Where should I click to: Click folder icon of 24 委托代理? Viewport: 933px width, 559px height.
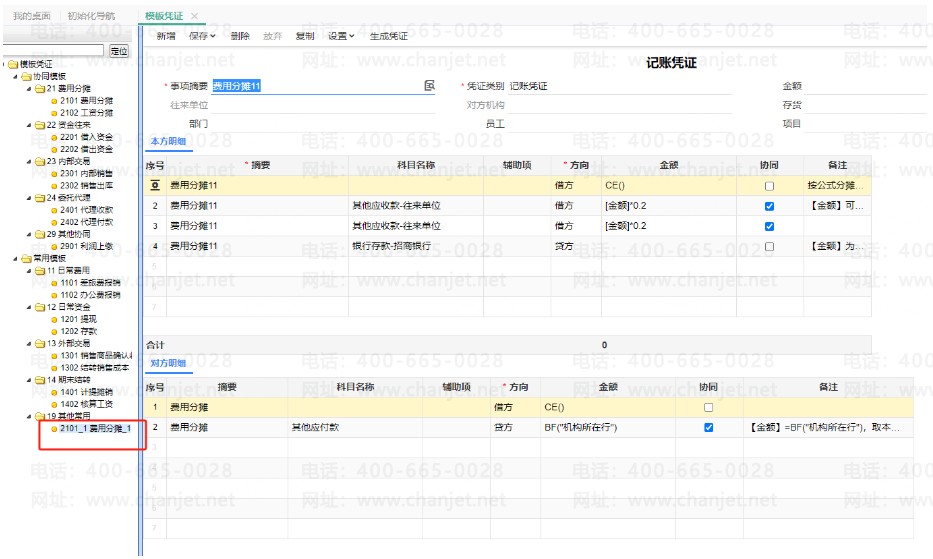pos(40,198)
